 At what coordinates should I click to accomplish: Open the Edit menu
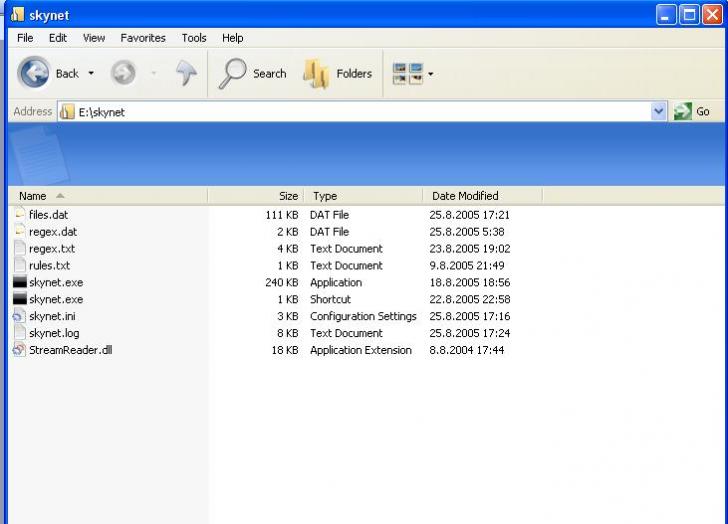coord(58,38)
